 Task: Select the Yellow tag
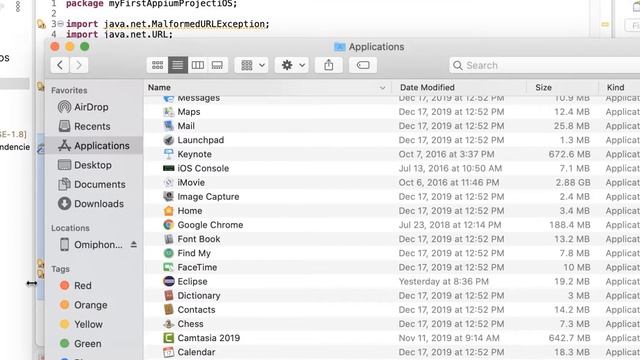pyautogui.click(x=81, y=324)
